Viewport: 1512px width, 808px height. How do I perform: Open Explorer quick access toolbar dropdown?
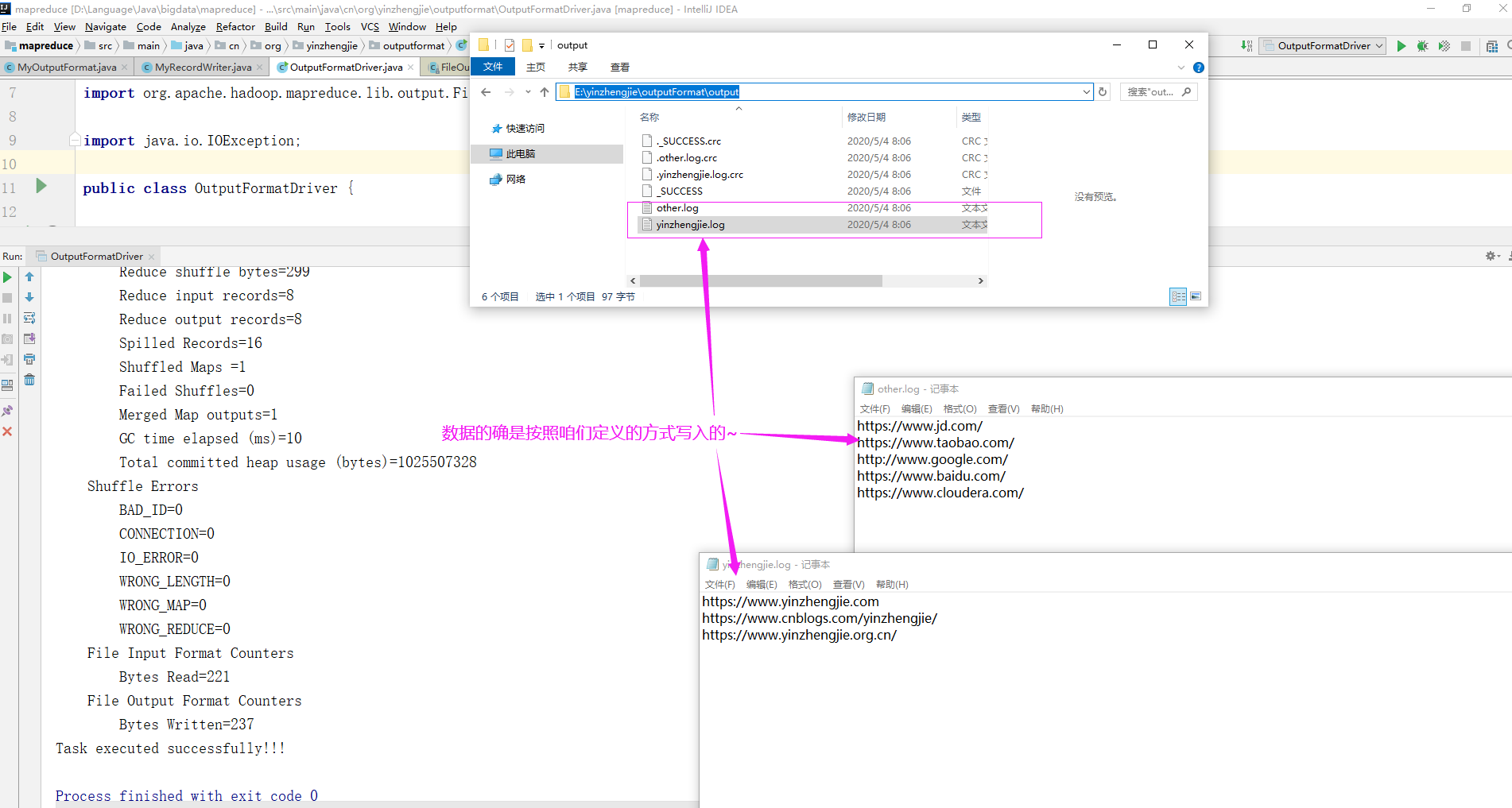click(541, 46)
